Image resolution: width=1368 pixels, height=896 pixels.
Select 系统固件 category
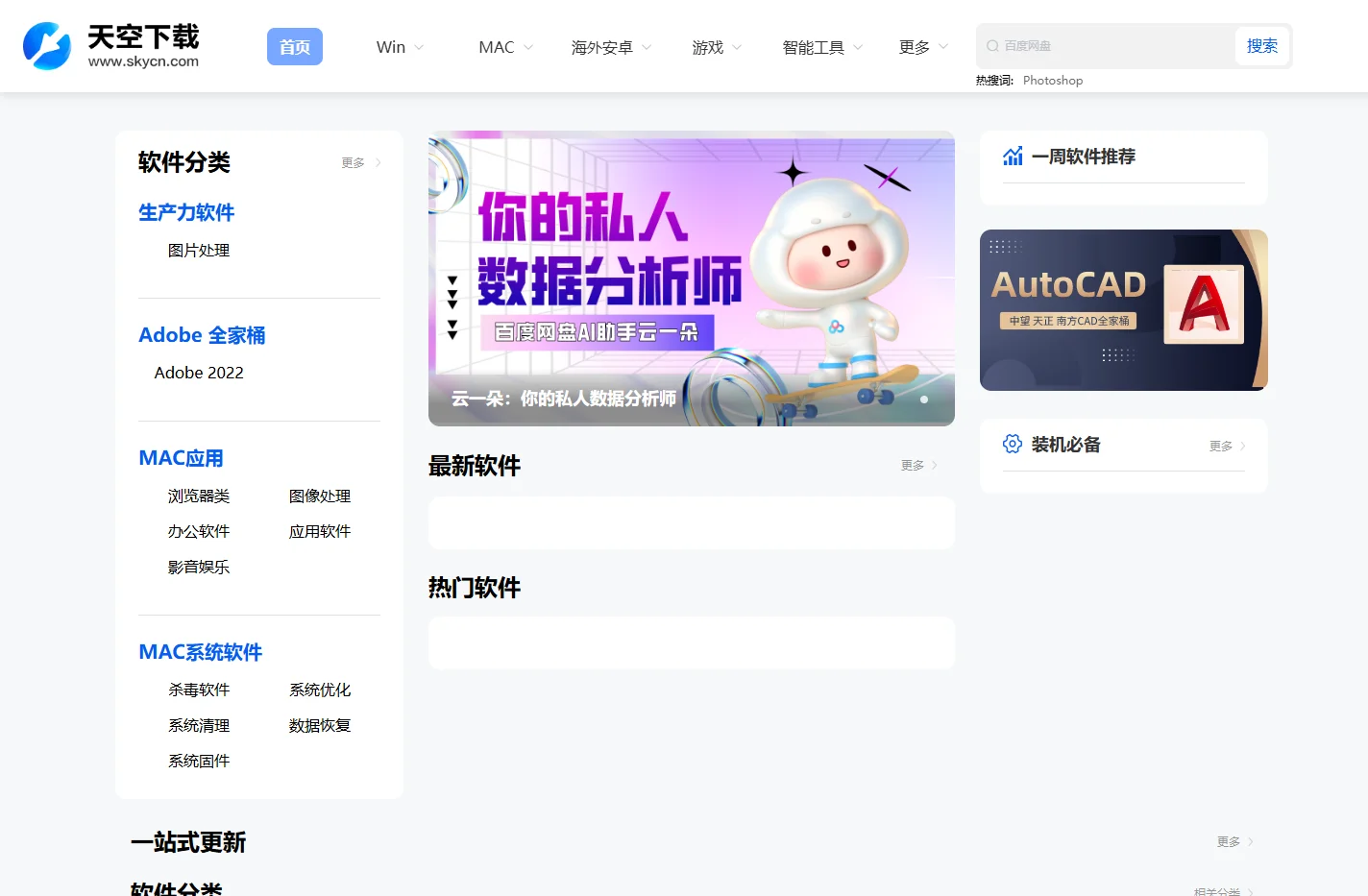(x=199, y=761)
